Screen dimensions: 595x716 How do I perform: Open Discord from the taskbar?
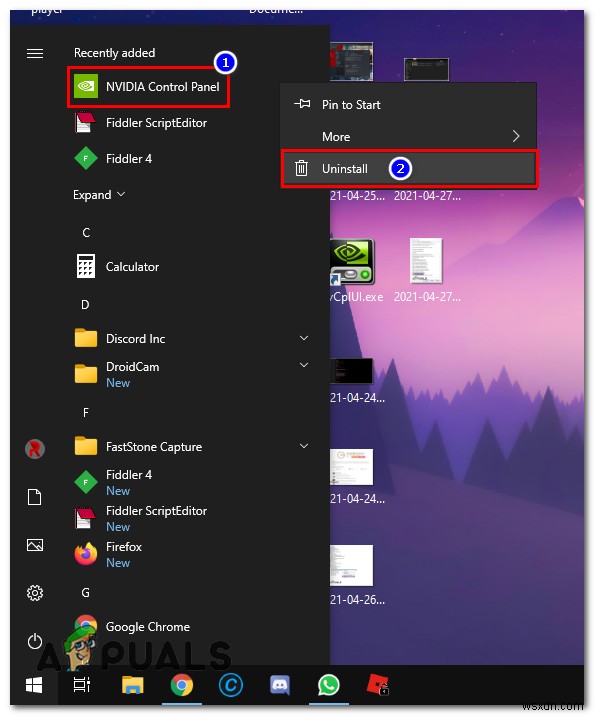pyautogui.click(x=279, y=685)
